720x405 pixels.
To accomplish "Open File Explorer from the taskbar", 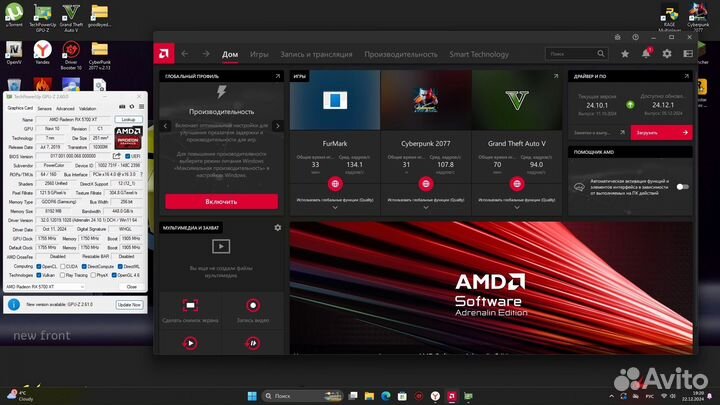I will pos(369,396).
